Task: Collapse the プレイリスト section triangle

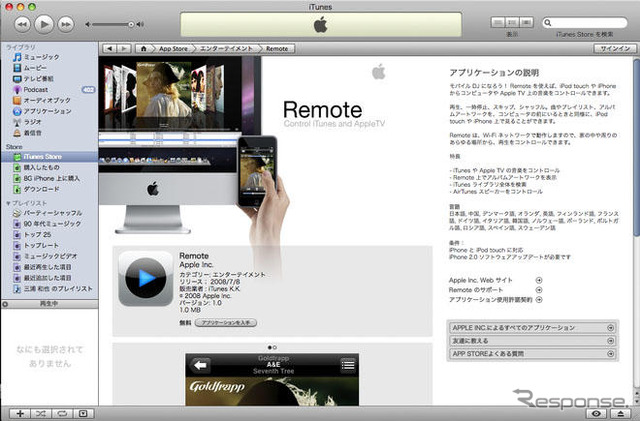Action: [x=8, y=203]
